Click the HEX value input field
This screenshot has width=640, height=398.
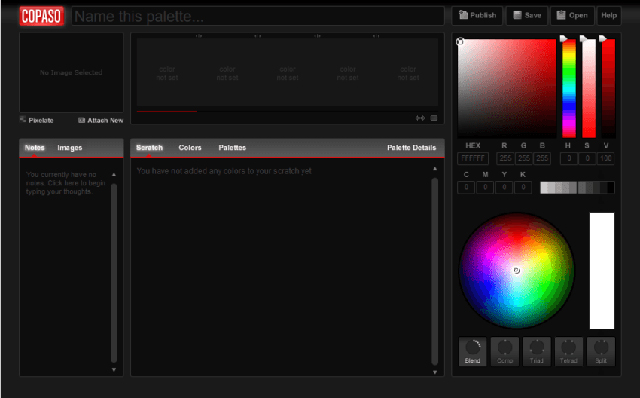473,158
